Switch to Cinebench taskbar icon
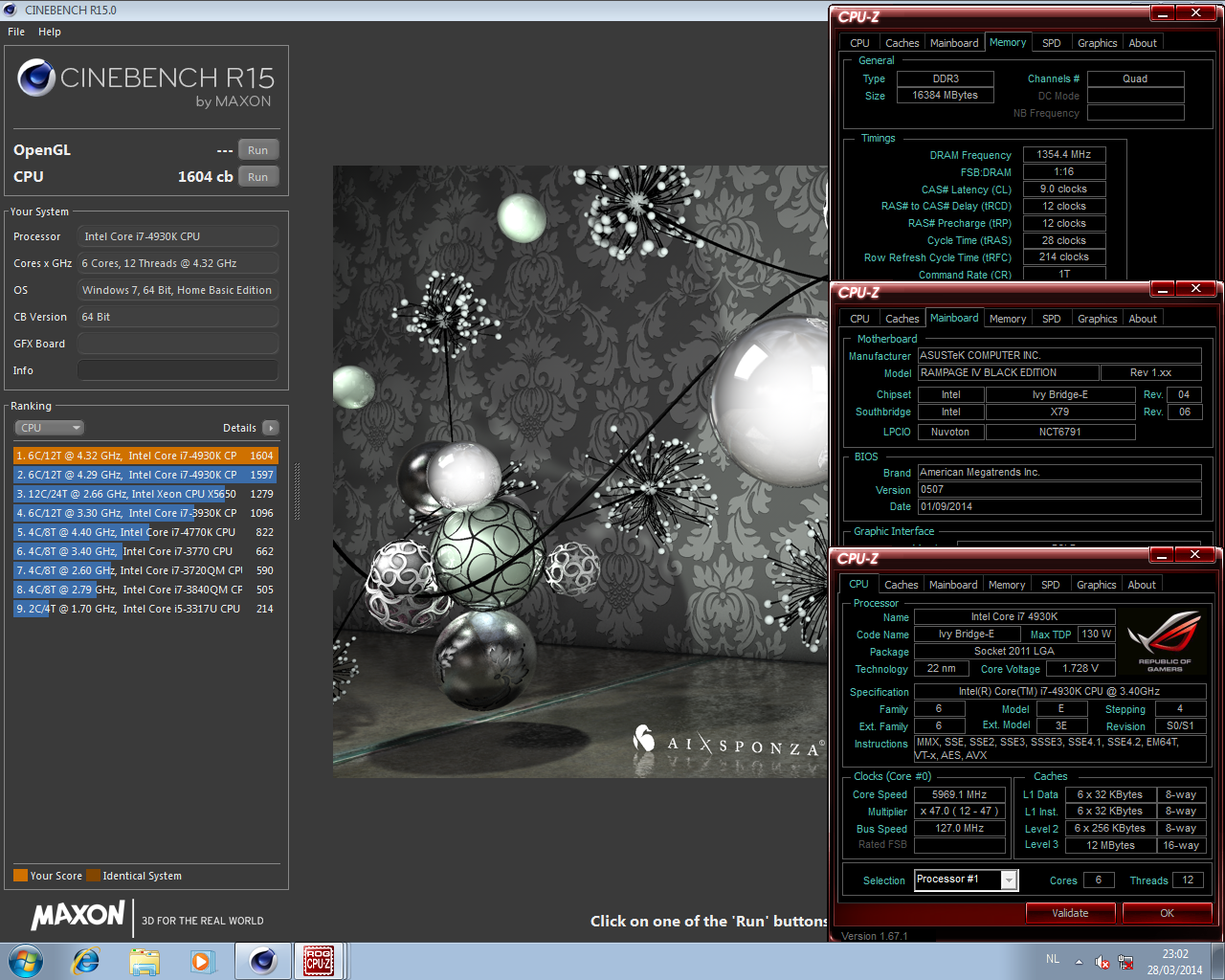Image resolution: width=1225 pixels, height=980 pixels. coord(263,961)
